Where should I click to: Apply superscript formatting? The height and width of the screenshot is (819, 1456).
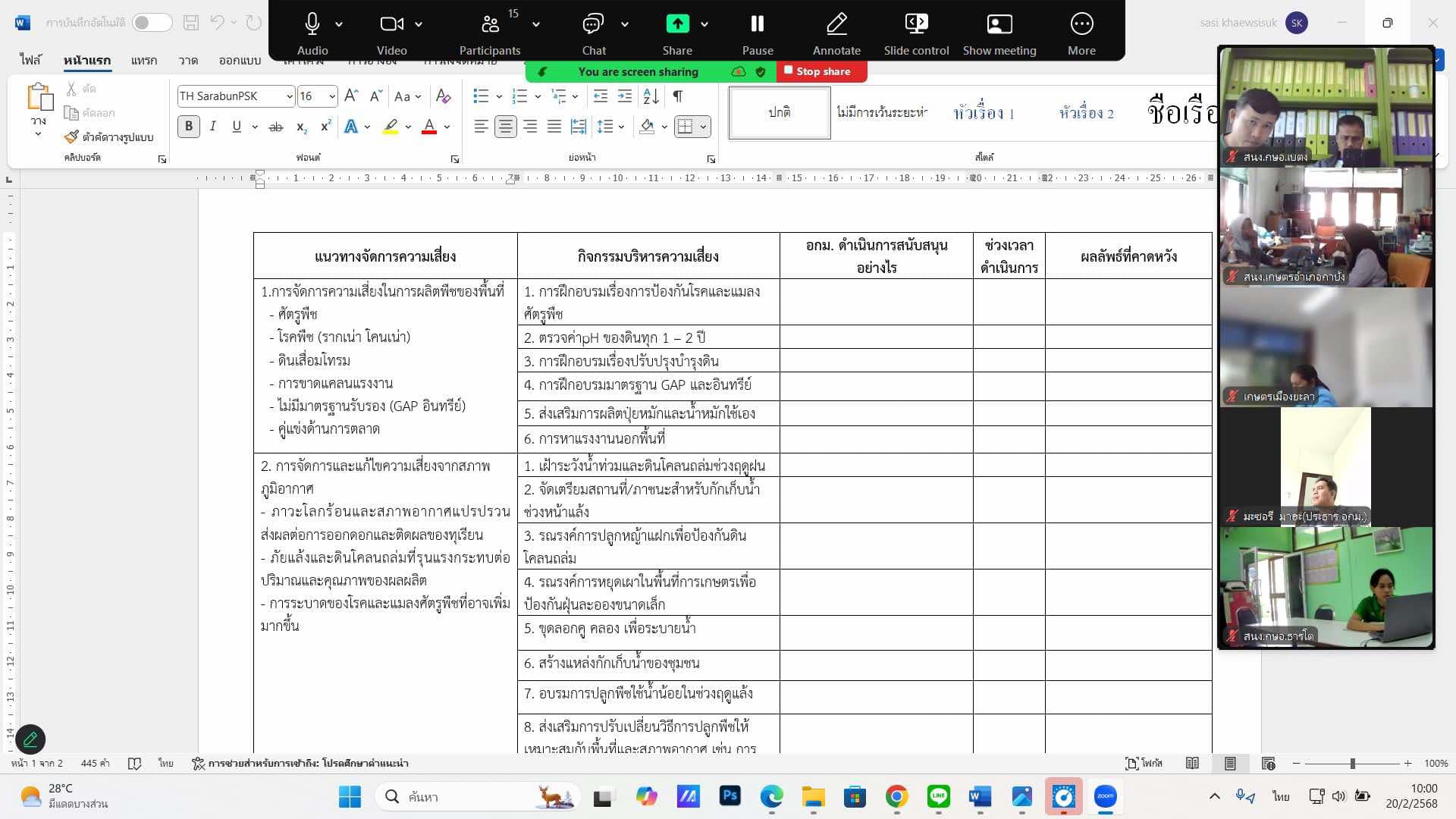tap(325, 127)
